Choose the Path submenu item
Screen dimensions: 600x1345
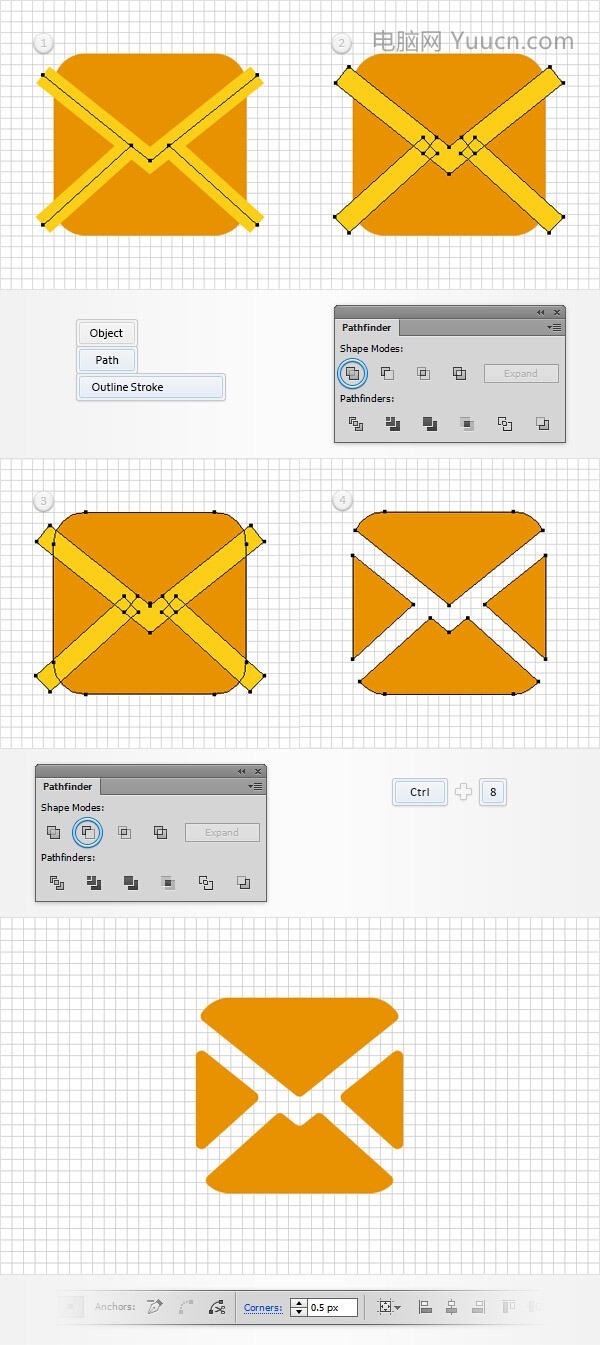coord(107,360)
